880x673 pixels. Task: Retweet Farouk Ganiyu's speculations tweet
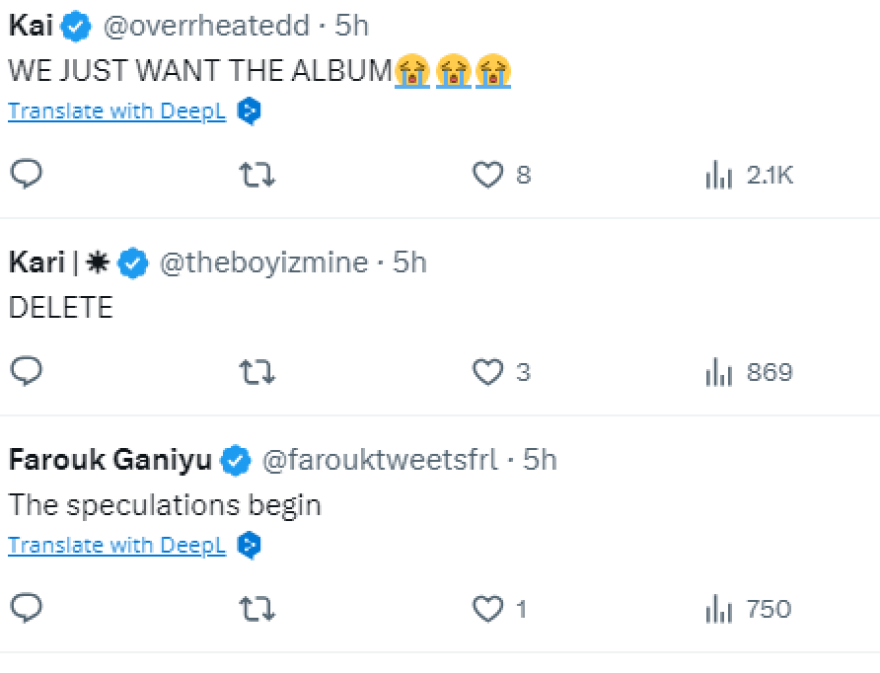tap(258, 609)
